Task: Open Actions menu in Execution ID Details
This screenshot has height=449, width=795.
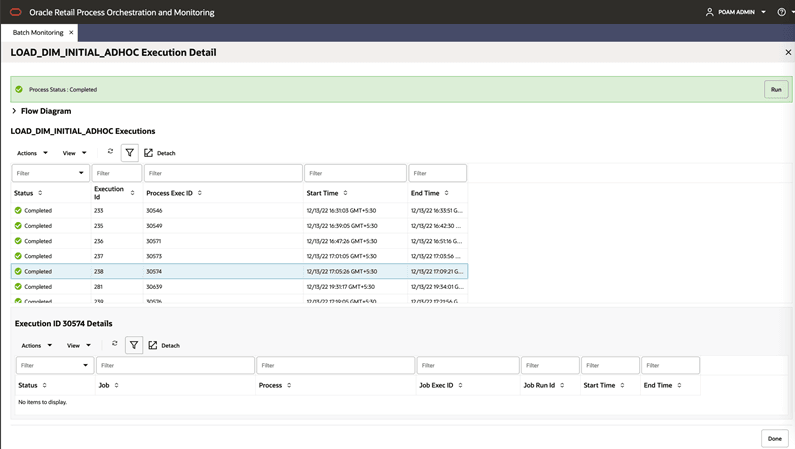Action: [x=37, y=346]
